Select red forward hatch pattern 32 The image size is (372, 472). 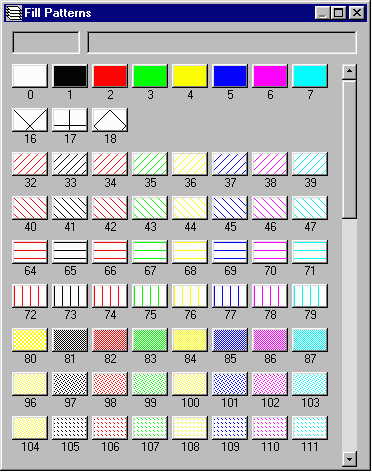pyautogui.click(x=30, y=164)
